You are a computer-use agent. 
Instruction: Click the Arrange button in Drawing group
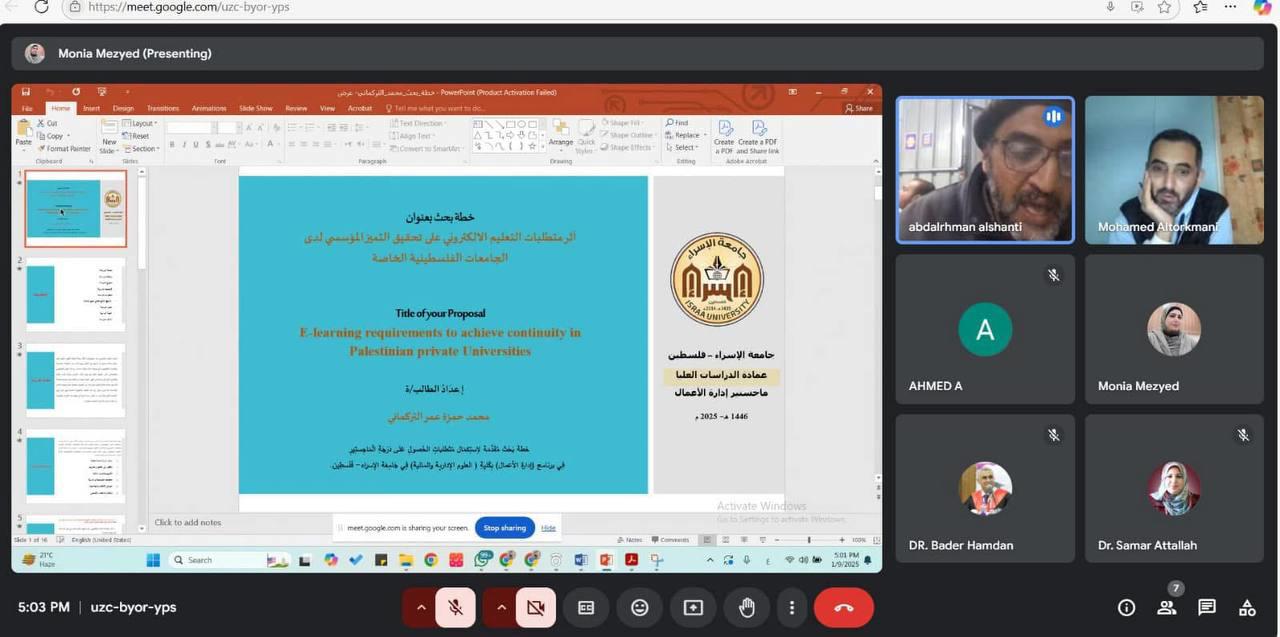561,134
